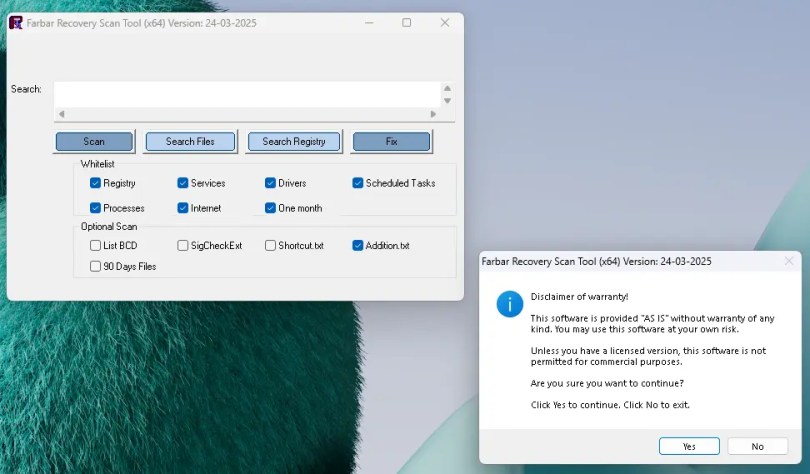Maximize the Farbar Recovery Scan Tool window
This screenshot has width=810, height=474.
click(x=407, y=23)
